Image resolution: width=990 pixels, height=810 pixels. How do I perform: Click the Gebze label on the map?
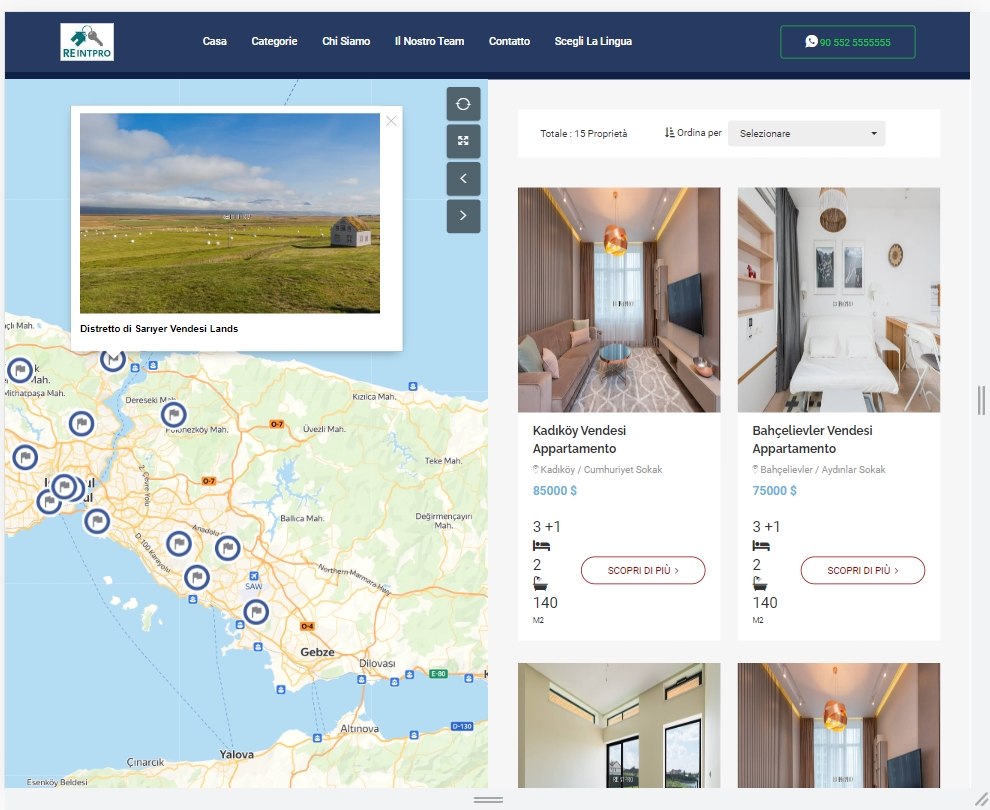point(318,652)
